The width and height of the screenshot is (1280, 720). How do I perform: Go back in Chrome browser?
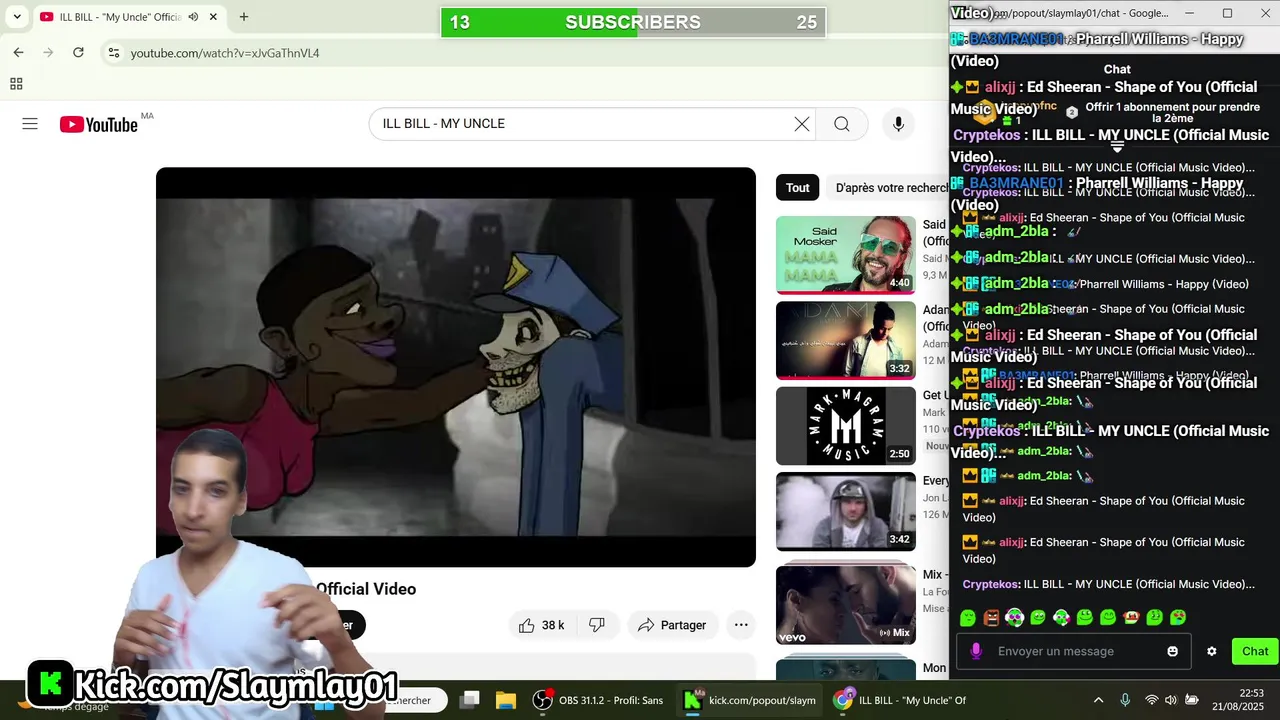click(18, 53)
